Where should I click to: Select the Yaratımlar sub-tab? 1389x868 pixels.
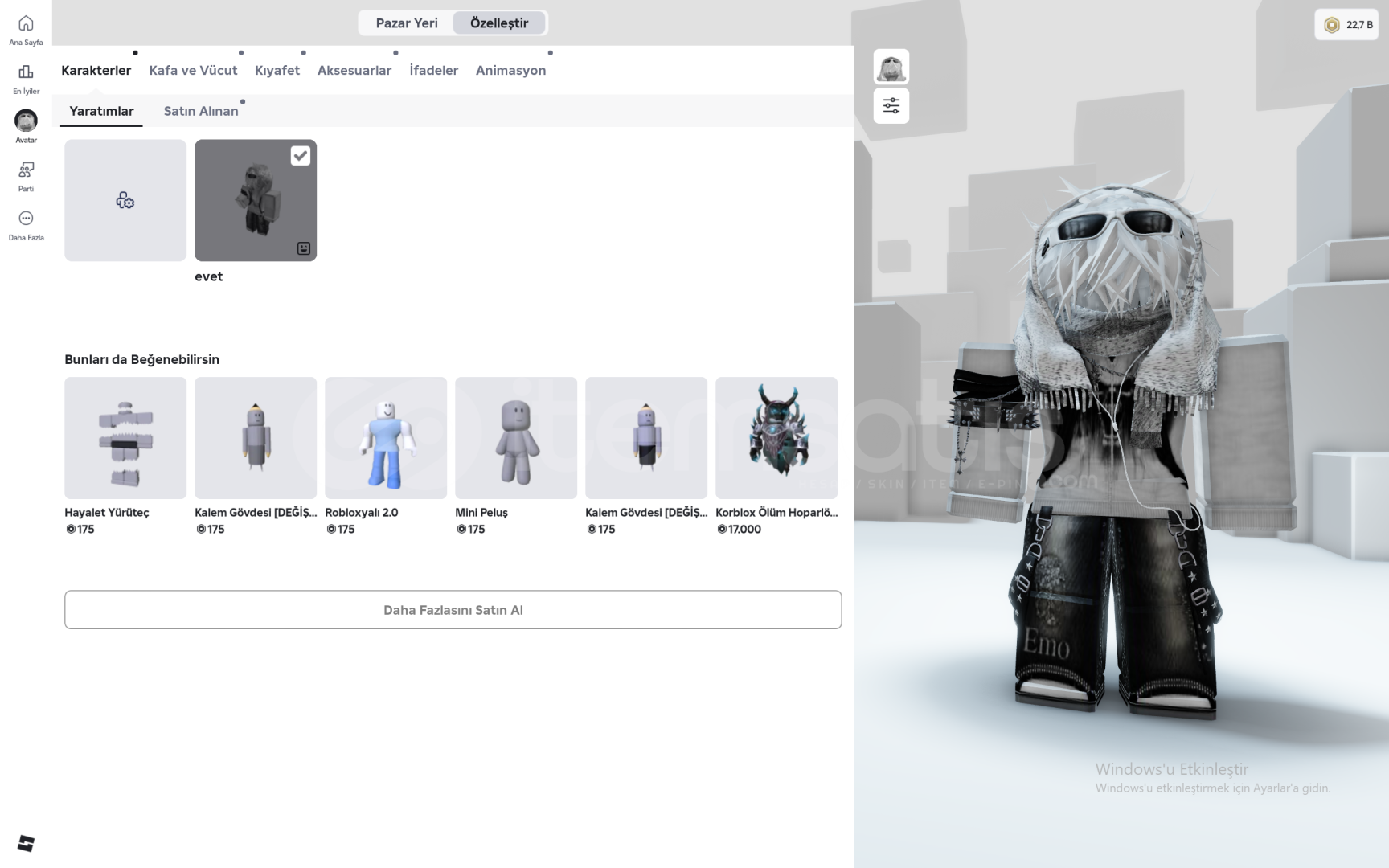[x=101, y=111]
